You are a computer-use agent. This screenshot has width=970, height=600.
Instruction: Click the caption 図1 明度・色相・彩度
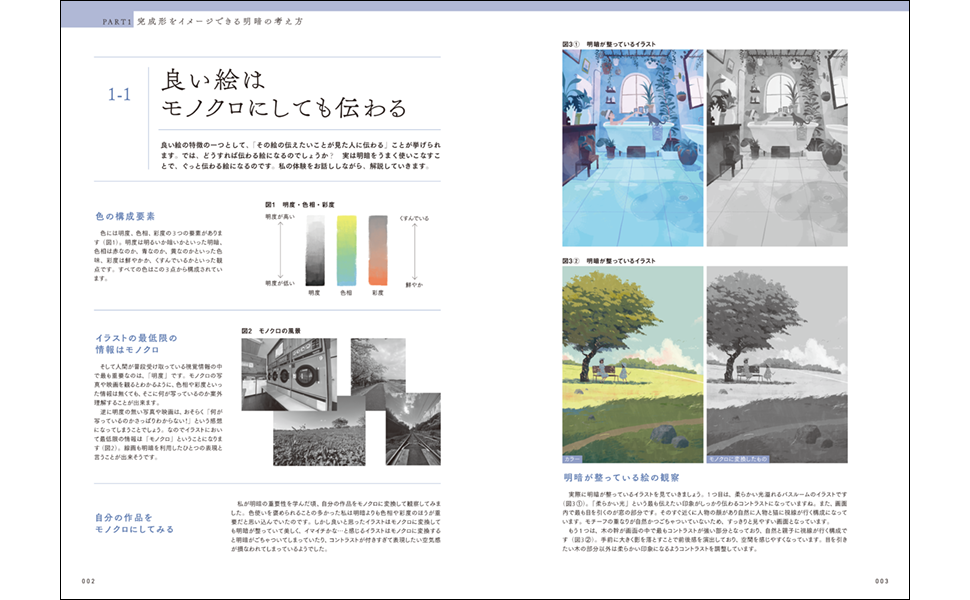(x=300, y=205)
